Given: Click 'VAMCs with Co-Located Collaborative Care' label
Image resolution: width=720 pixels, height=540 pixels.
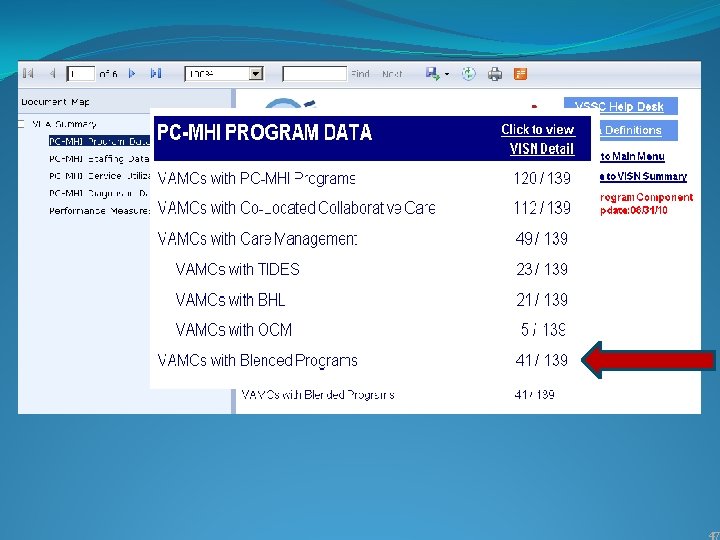Looking at the screenshot, I should [296, 208].
